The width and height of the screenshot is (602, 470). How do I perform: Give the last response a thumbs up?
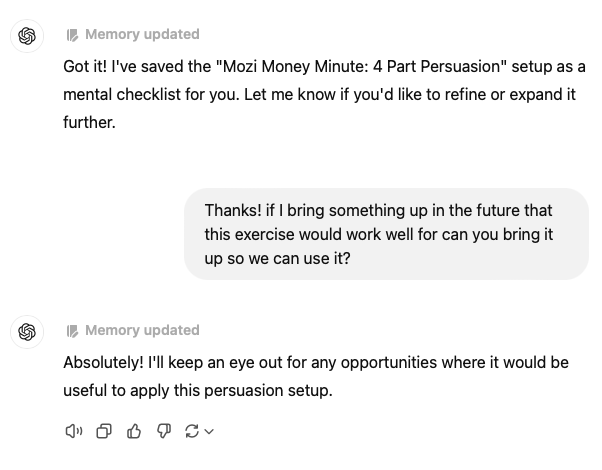[134, 431]
